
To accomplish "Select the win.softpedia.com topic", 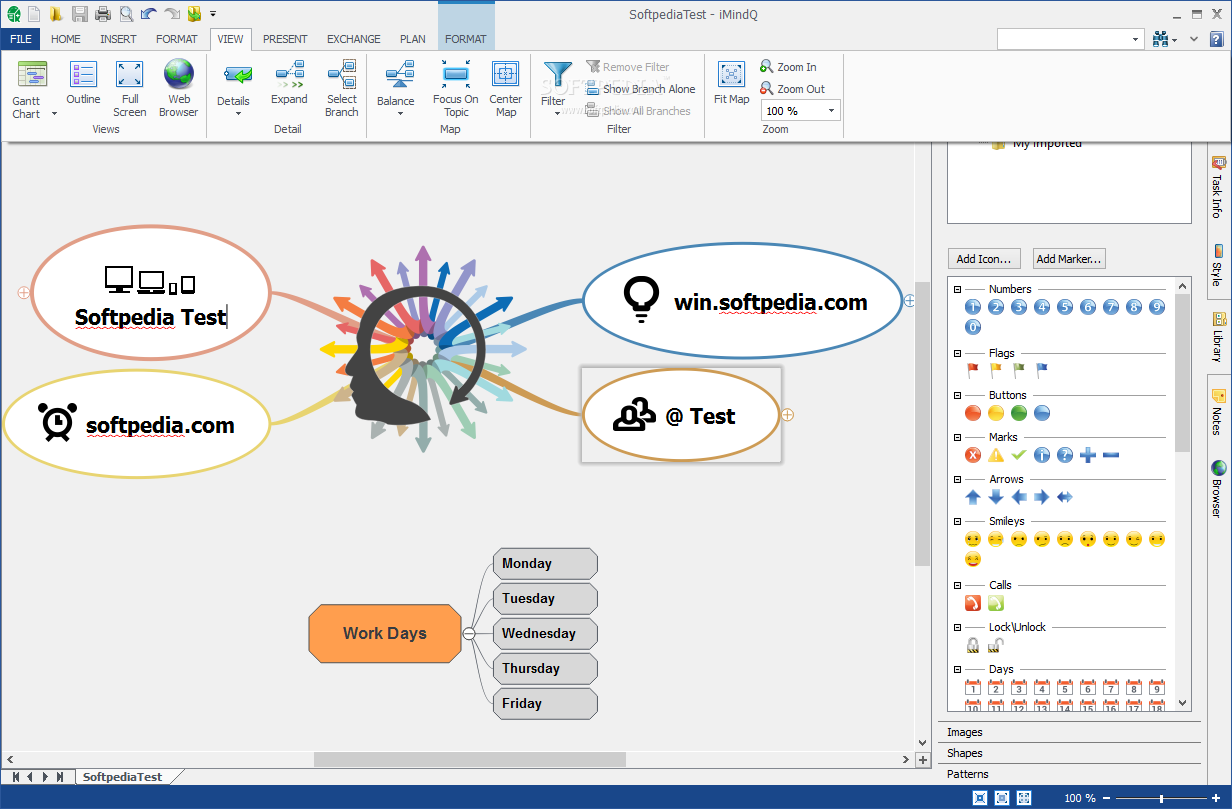I will click(x=742, y=301).
